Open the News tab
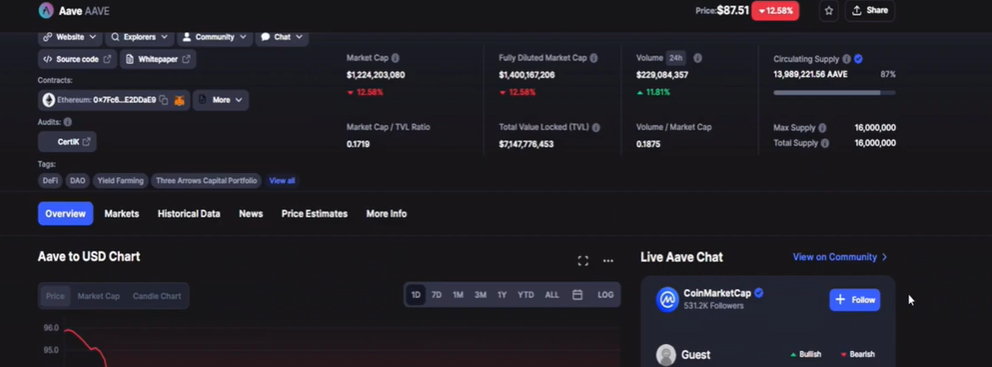Image resolution: width=992 pixels, height=367 pixels. [x=251, y=214]
